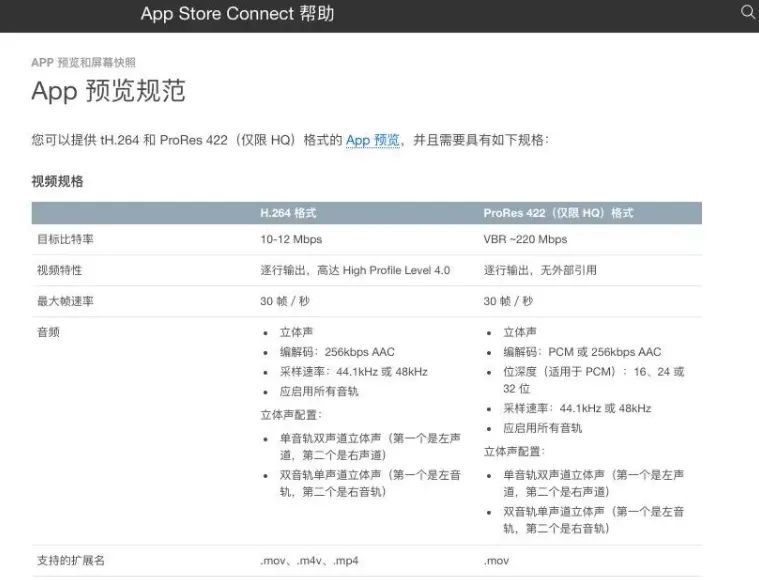Click the H.264 格式 column header
The height and width of the screenshot is (580, 759).
[288, 213]
